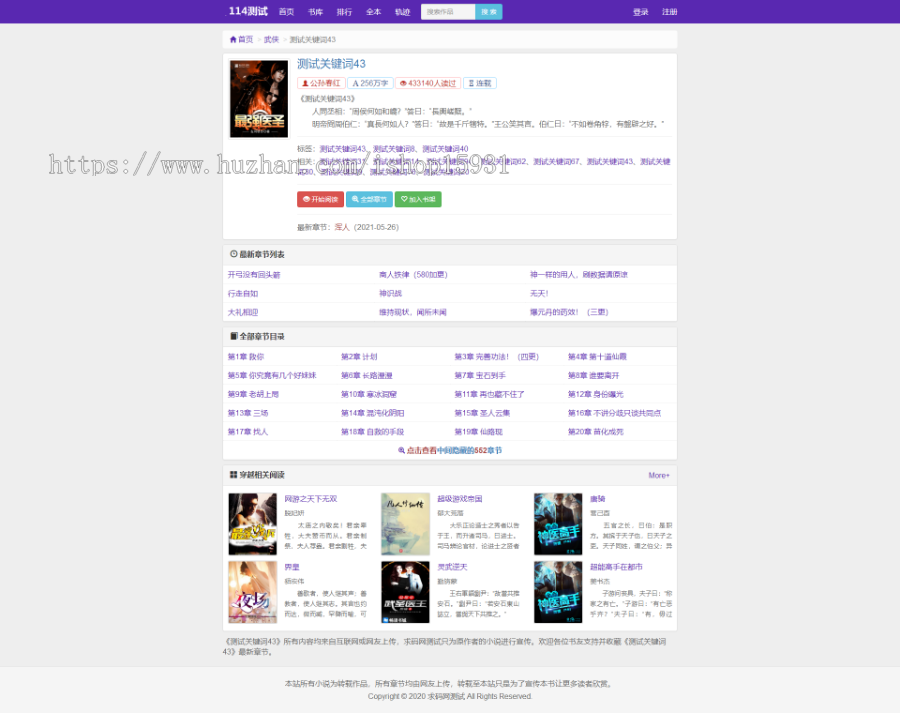Image resolution: width=900 pixels, height=713 pixels.
Task: Open the 登录 login link
Action: [x=641, y=12]
